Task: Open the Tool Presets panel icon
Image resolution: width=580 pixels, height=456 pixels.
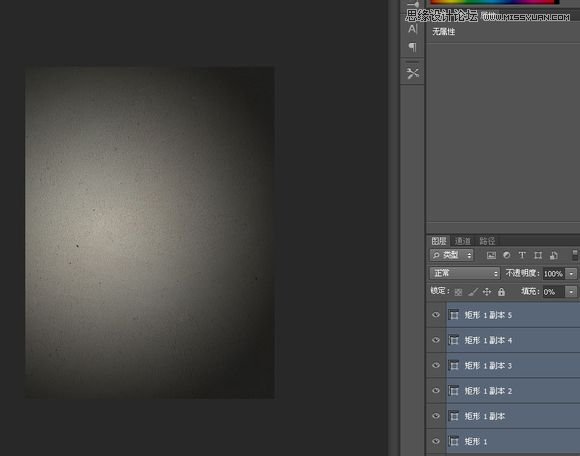Action: click(412, 73)
